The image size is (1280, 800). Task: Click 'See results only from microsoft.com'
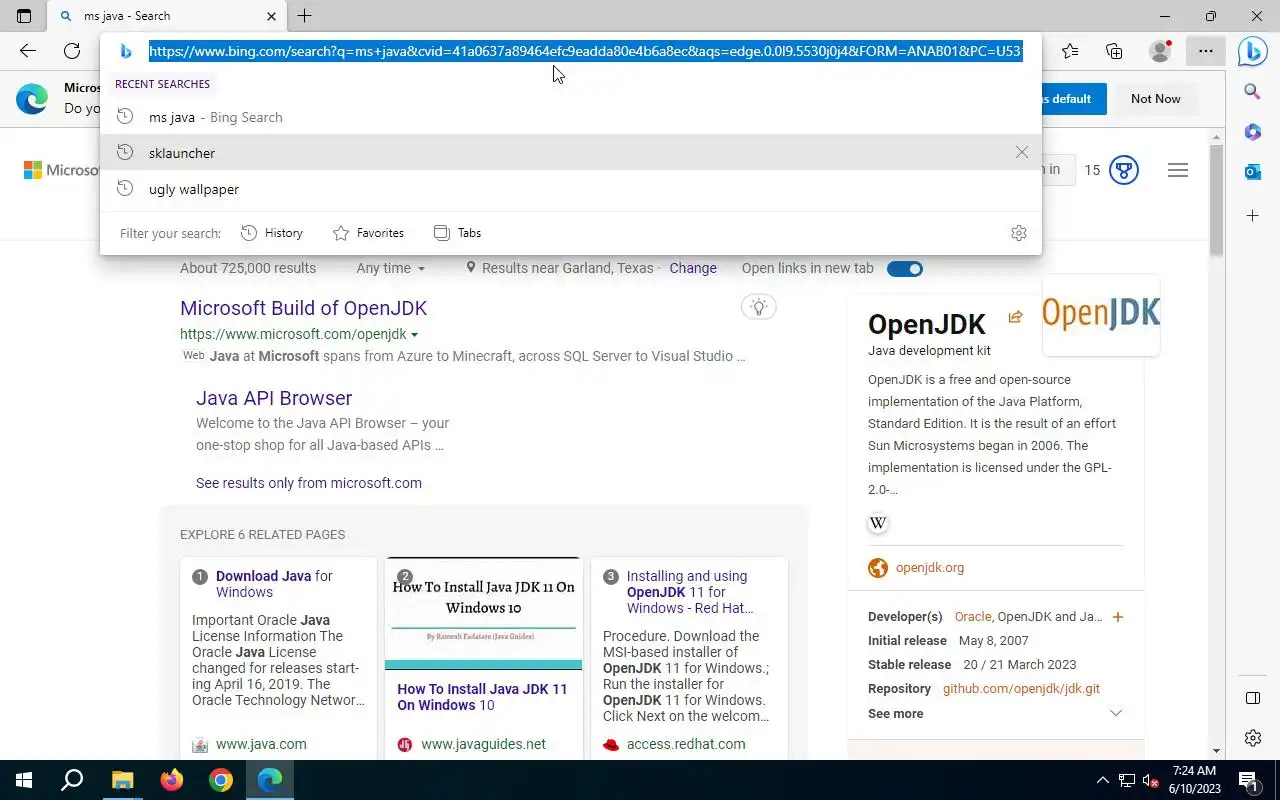click(x=309, y=483)
